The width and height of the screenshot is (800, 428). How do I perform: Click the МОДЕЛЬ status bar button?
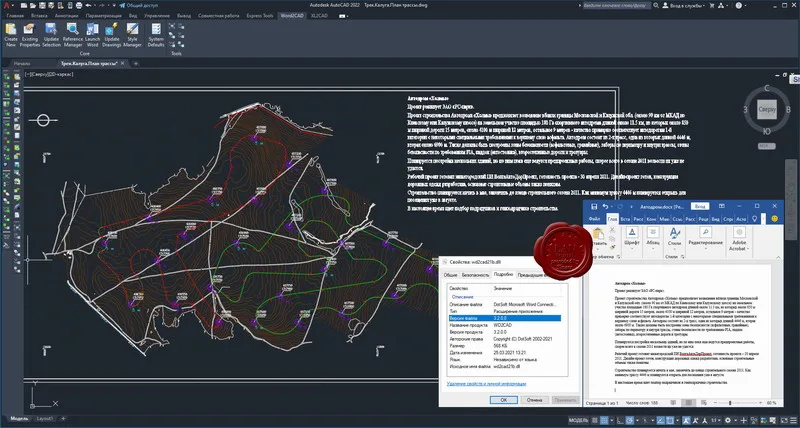point(579,420)
